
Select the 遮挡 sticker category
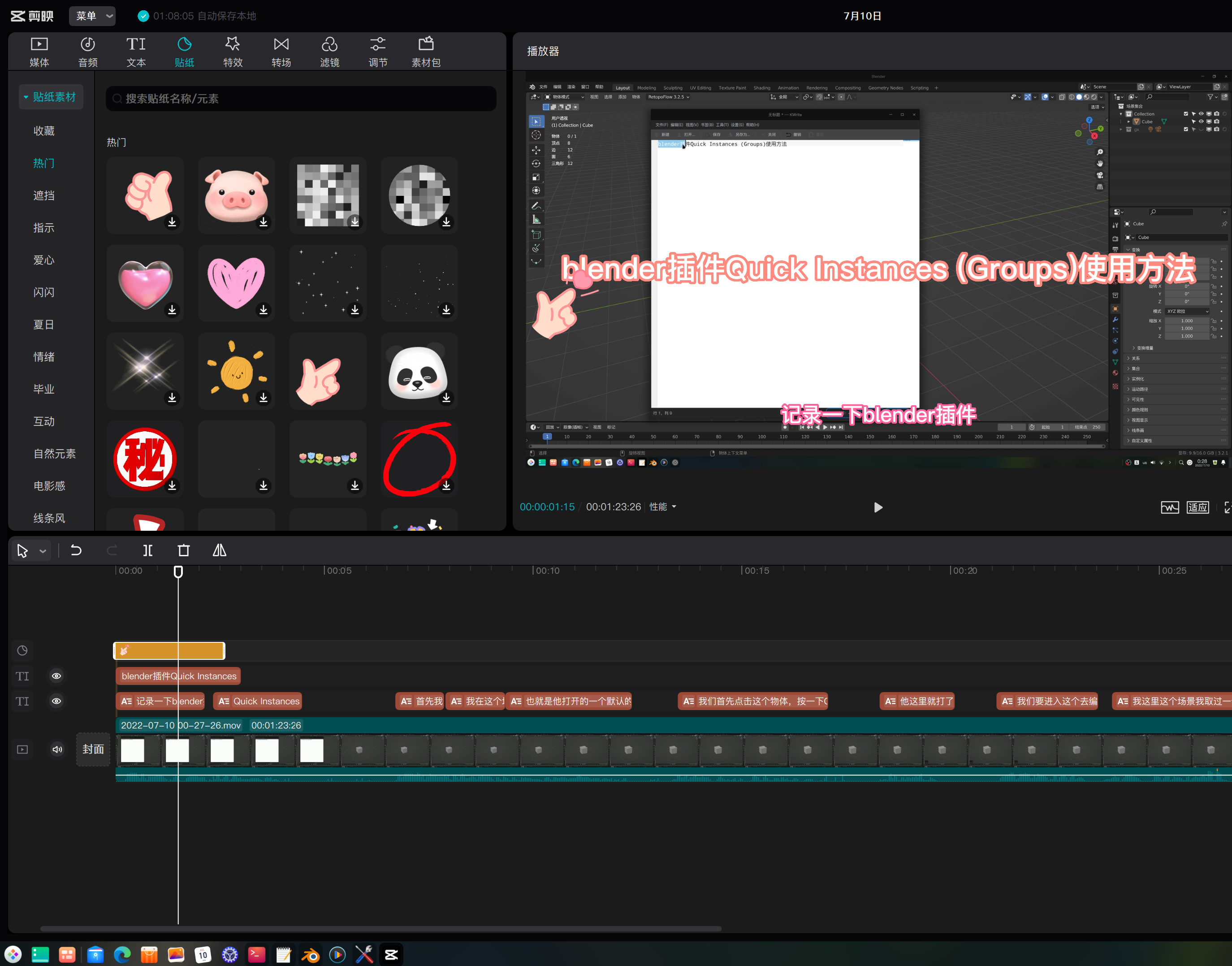tap(44, 196)
